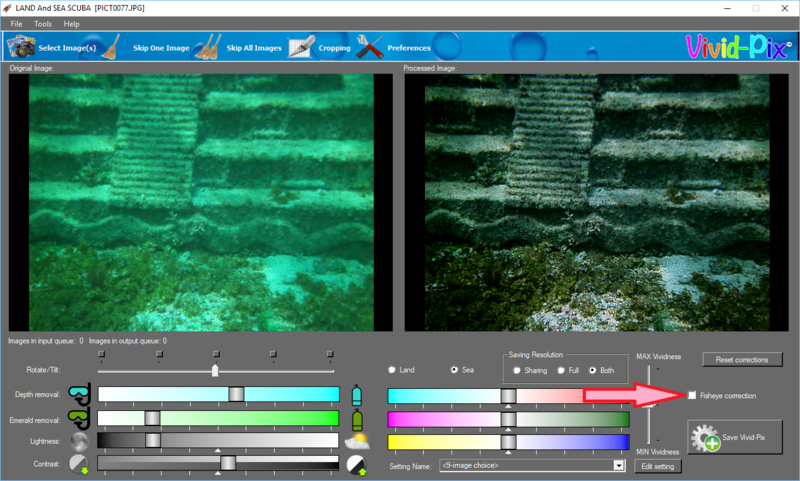Viewport: 800px width, 481px height.
Task: Select the Land radio button
Action: click(x=392, y=370)
